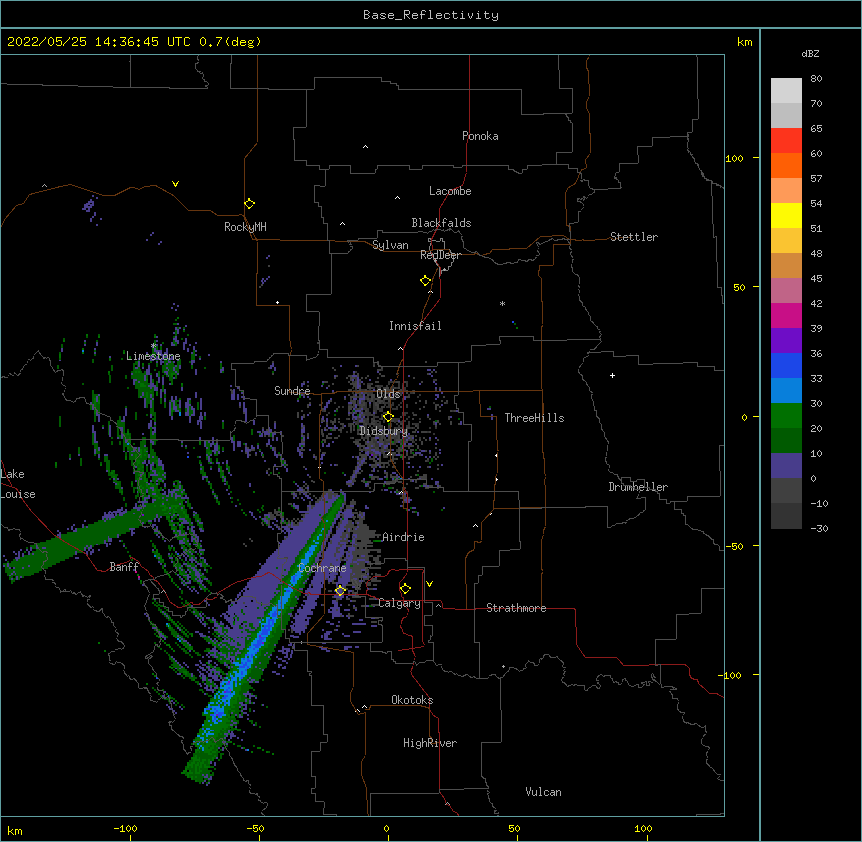The height and width of the screenshot is (842, 862).
Task: Select the Strathmore city label
Action: [x=516, y=608]
